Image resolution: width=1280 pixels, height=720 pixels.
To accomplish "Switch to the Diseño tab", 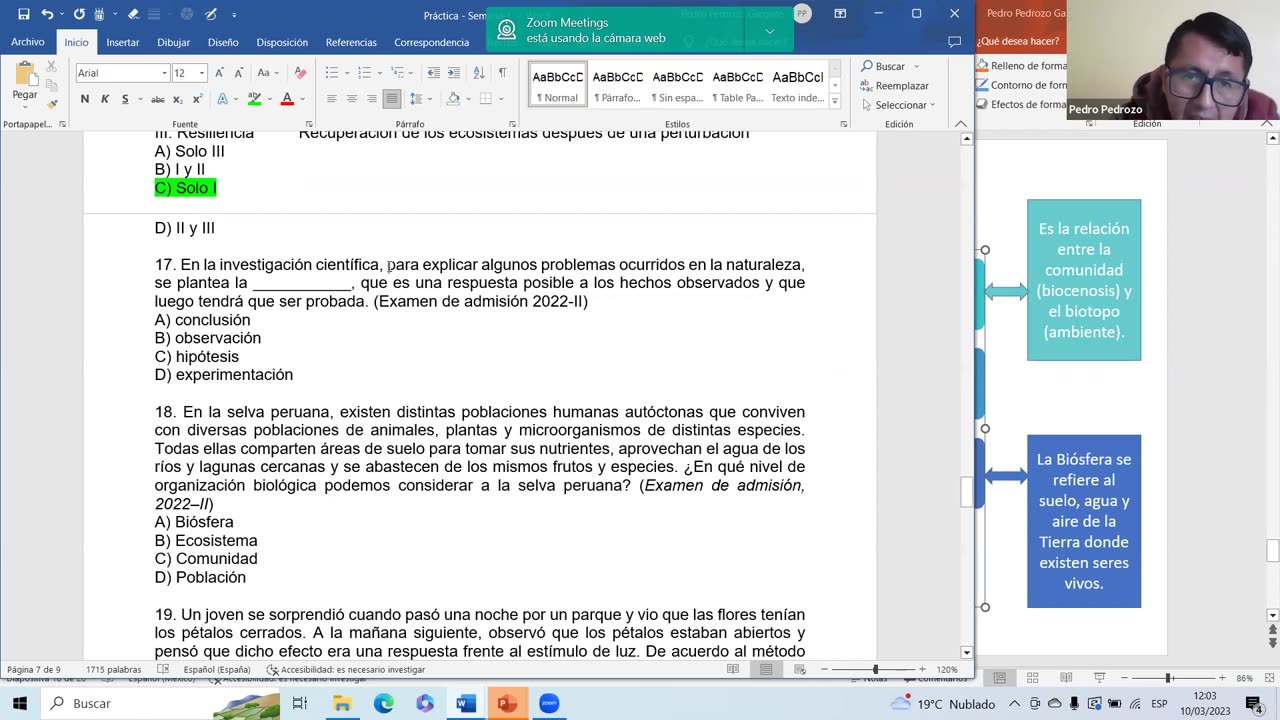I will (223, 42).
